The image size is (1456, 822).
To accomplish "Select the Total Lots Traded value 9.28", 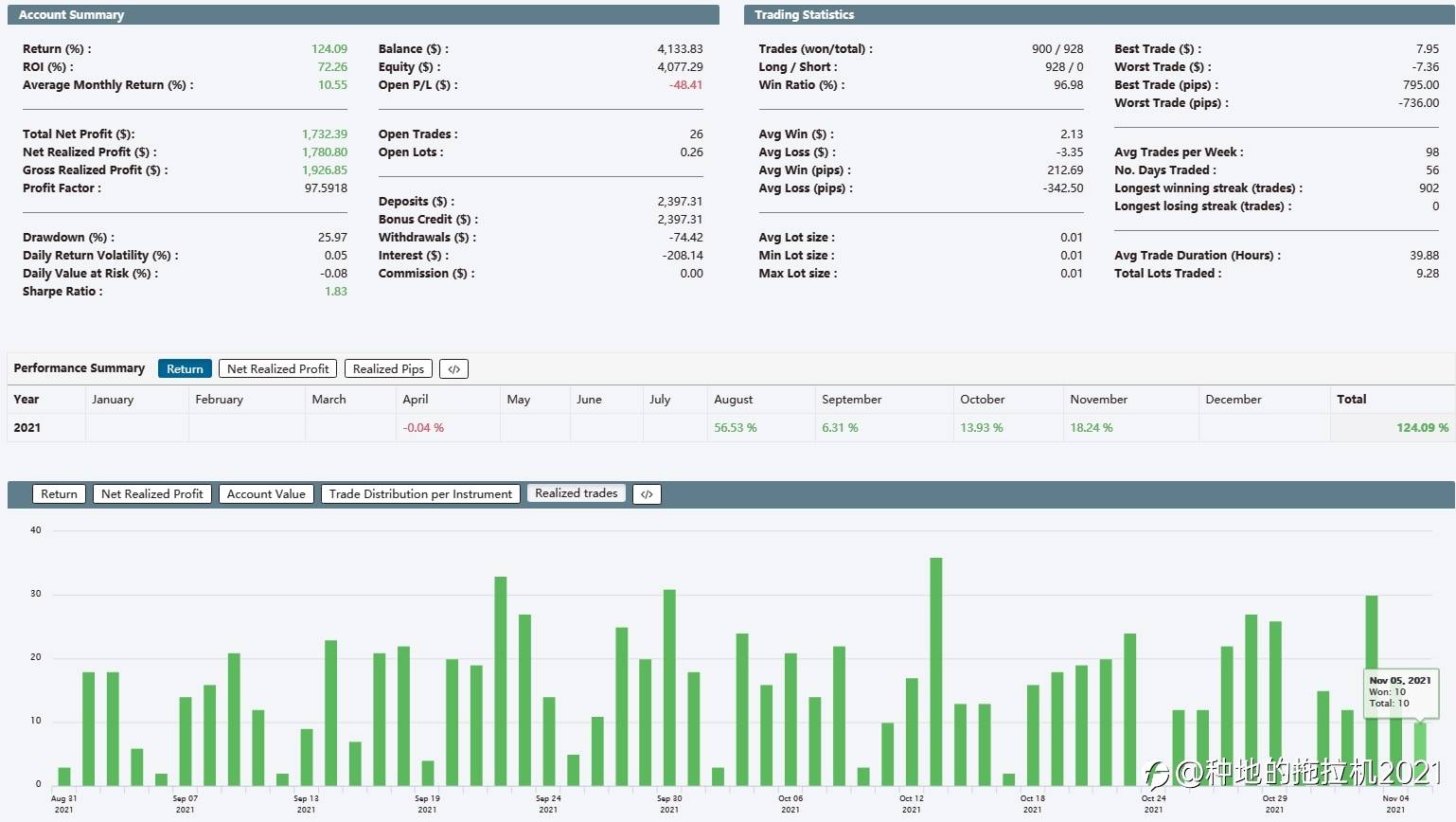I will pyautogui.click(x=1428, y=274).
